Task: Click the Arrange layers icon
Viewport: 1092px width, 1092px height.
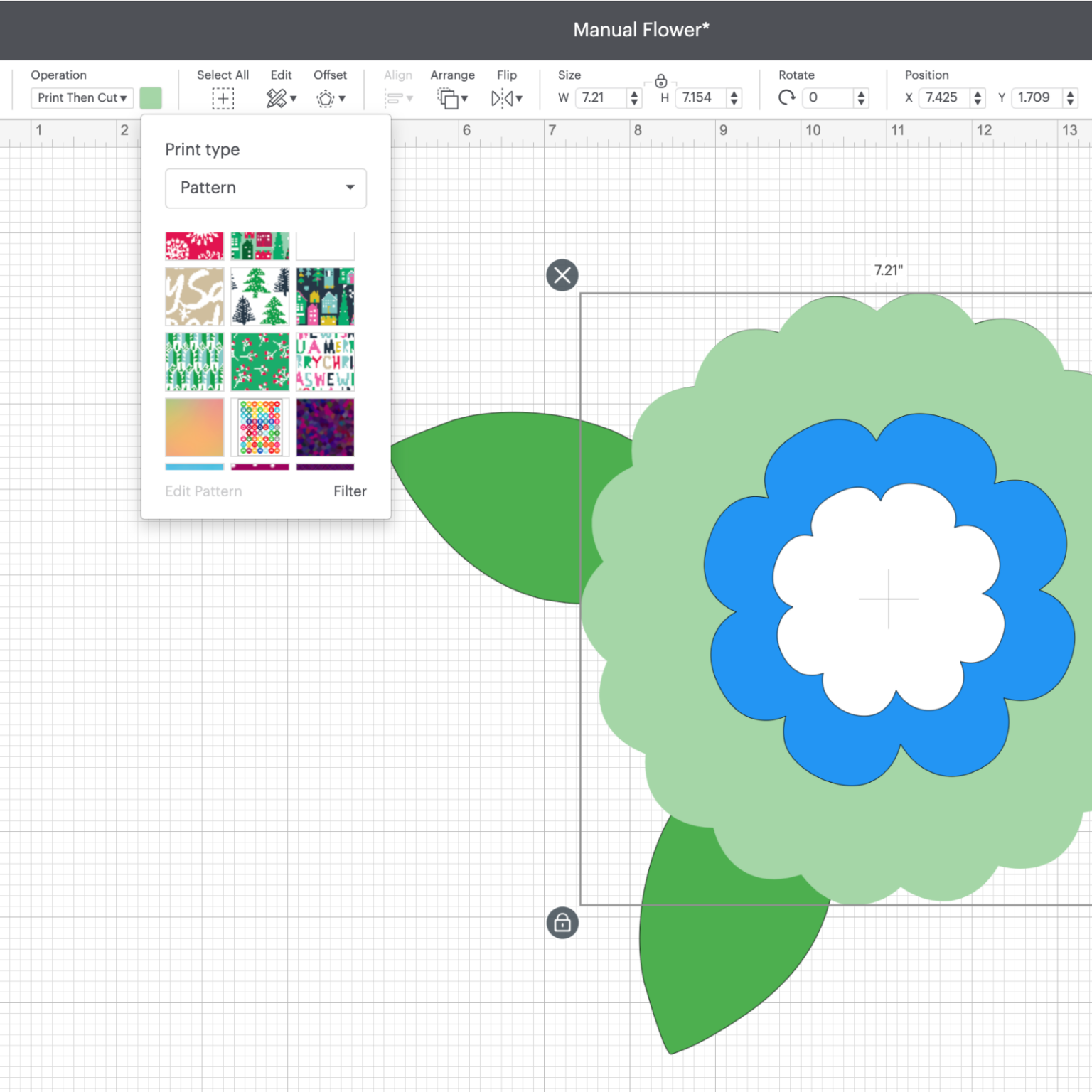Action: pyautogui.click(x=449, y=98)
